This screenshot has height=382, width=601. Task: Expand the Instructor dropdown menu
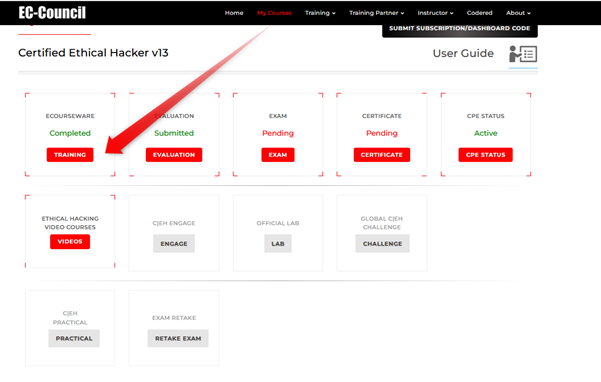(x=435, y=13)
